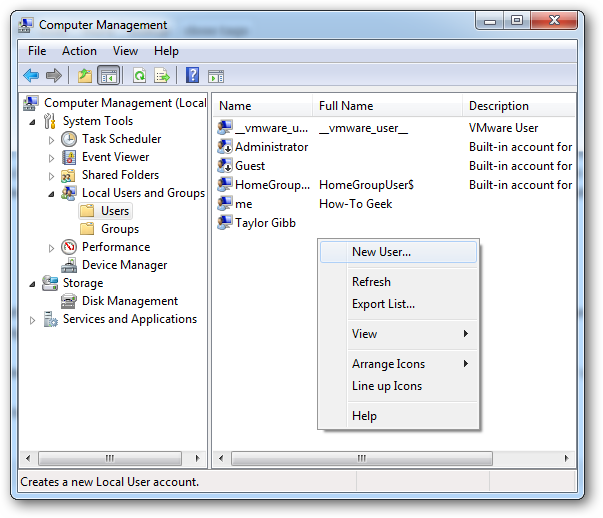Click the Groups folder icon
This screenshot has width=603, height=518.
(x=87, y=229)
